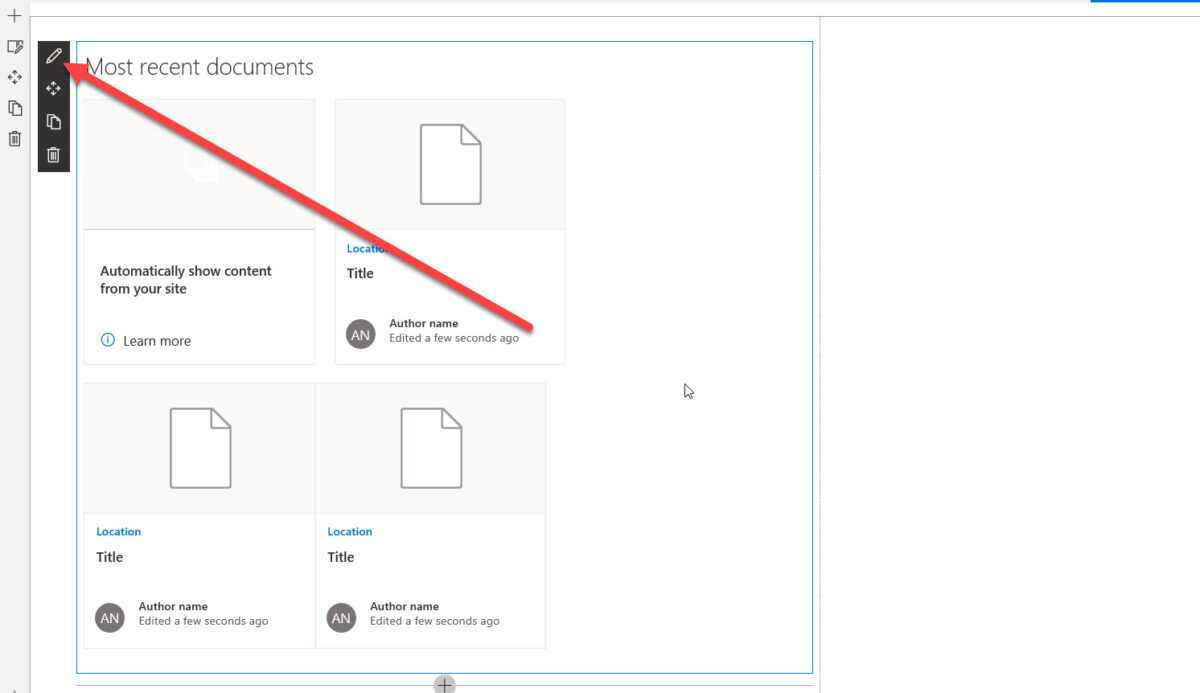Click the info icon beside Learn more
1200x693 pixels.
(107, 340)
